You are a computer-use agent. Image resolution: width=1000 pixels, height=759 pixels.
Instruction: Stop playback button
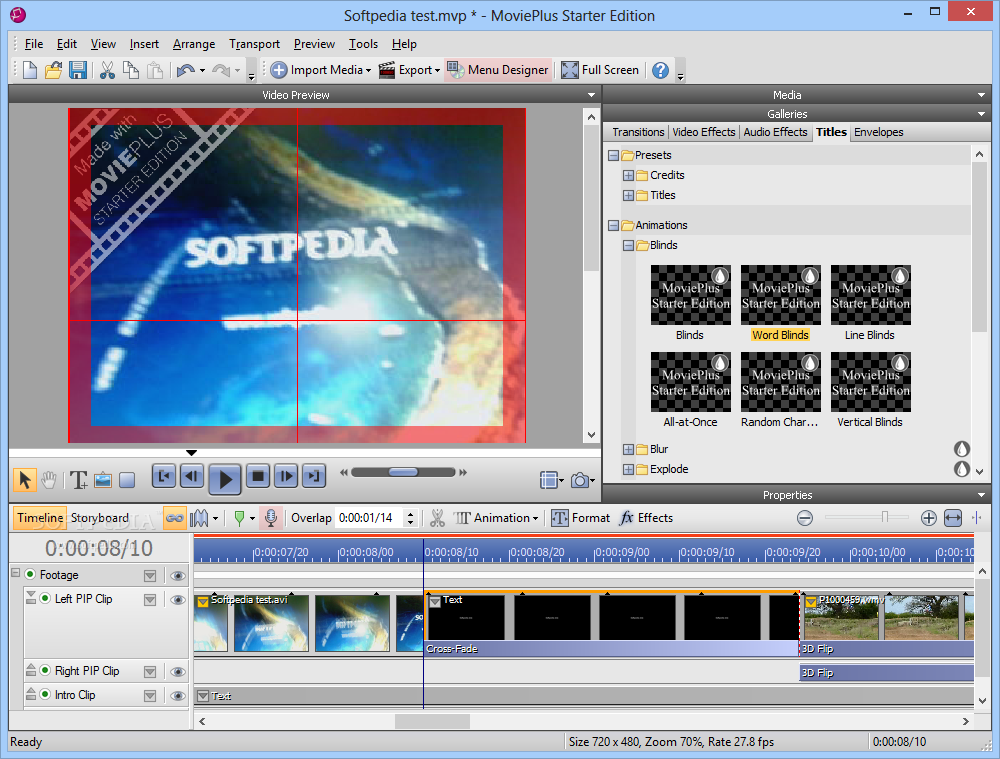pos(258,476)
